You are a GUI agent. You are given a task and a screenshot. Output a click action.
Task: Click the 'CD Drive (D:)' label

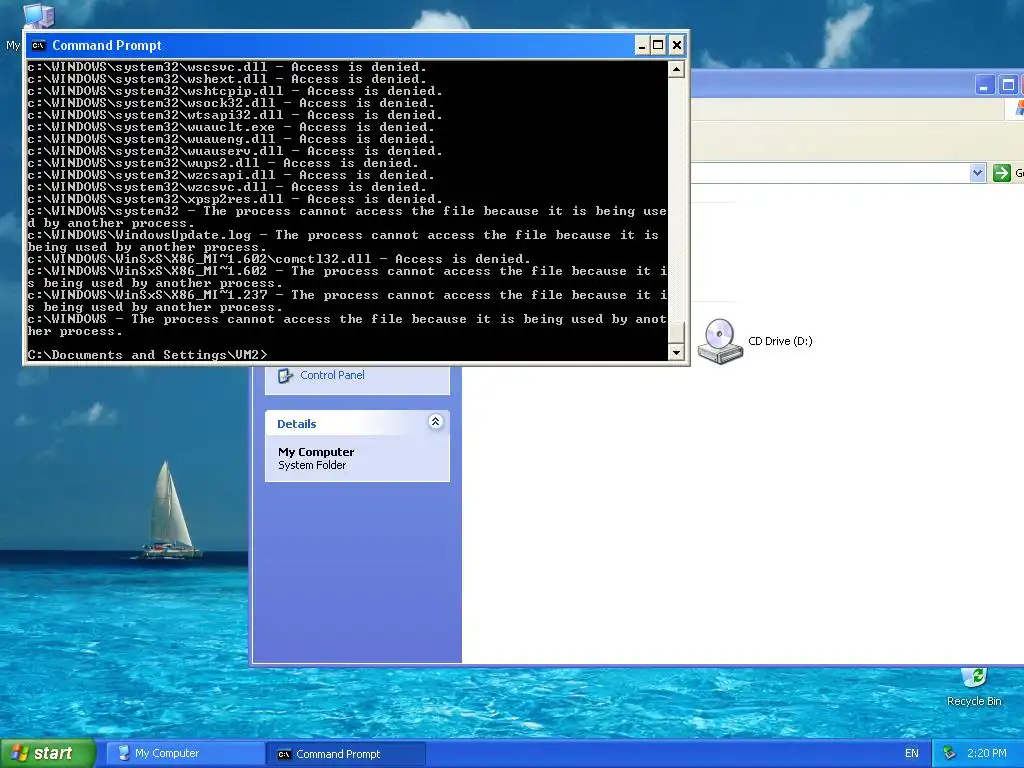780,341
